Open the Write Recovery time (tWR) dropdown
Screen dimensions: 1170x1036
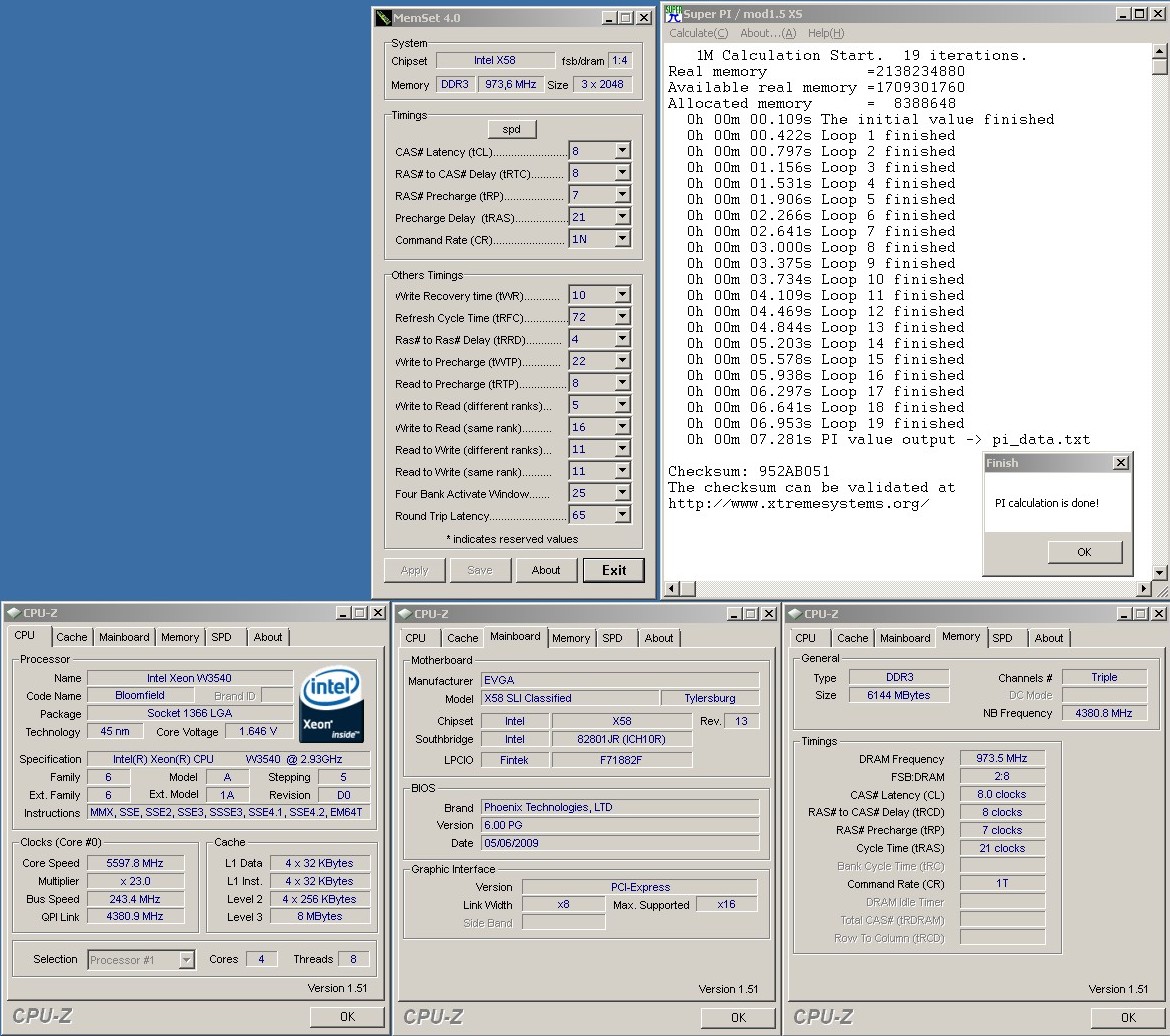click(x=622, y=295)
